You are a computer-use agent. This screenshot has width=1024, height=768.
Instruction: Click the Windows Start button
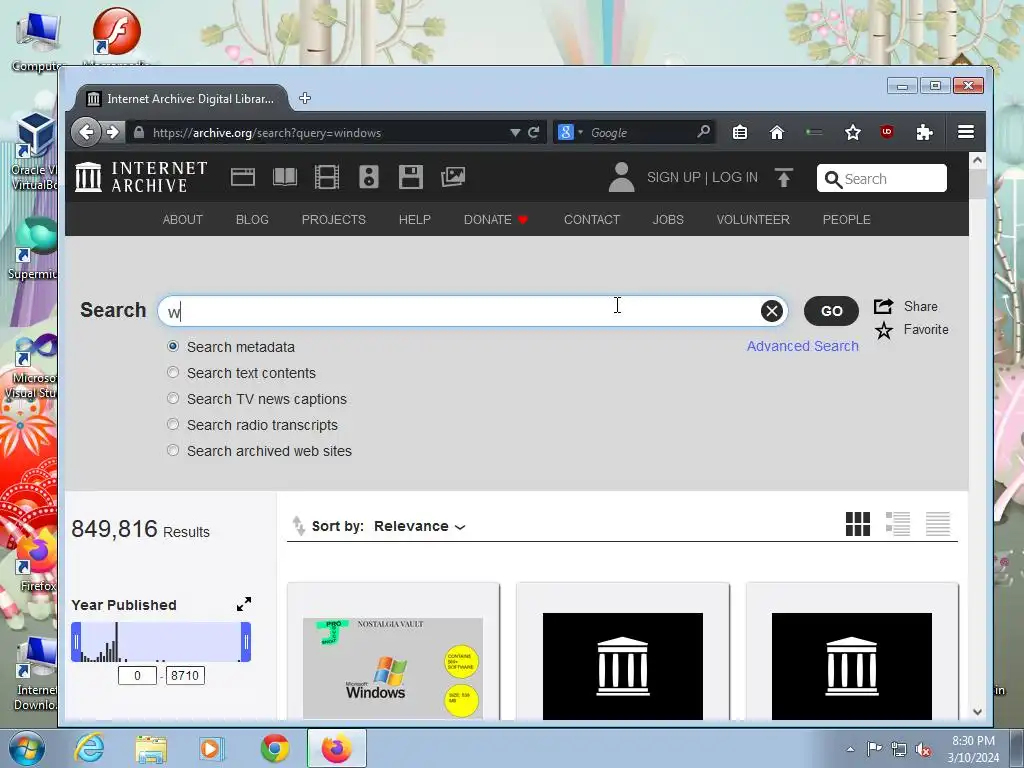click(26, 749)
